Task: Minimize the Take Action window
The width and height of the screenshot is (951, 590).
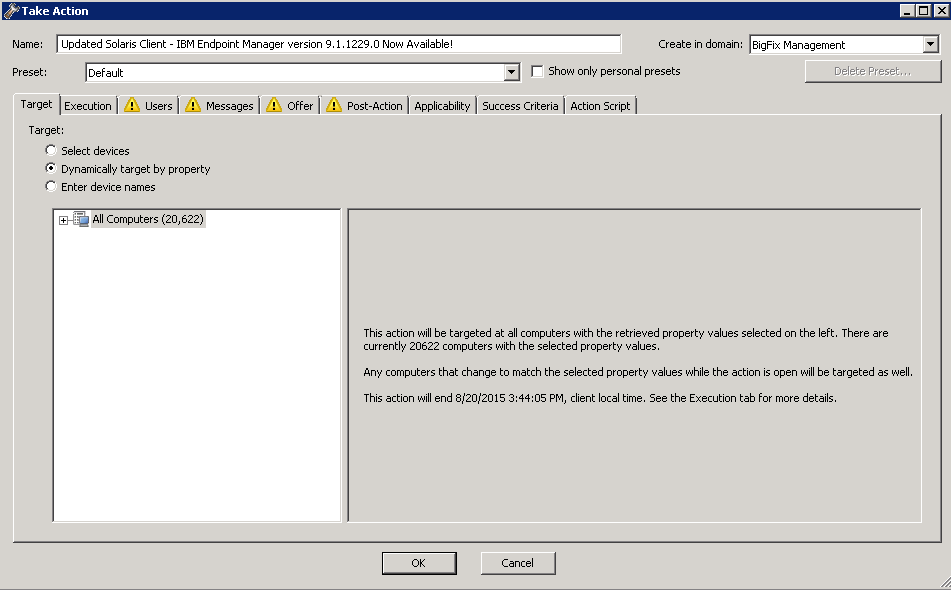Action: (x=907, y=11)
